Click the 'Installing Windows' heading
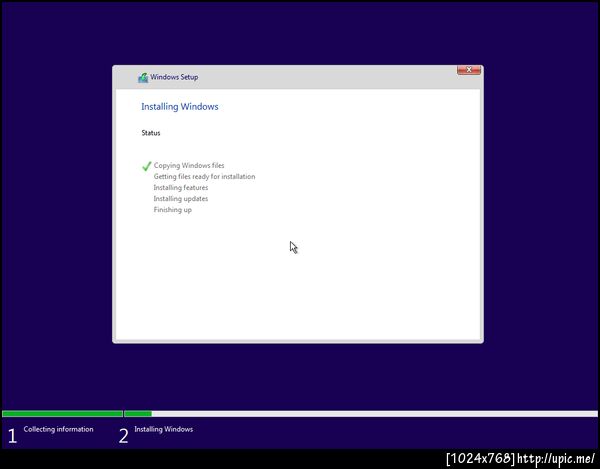Viewport: 600px width, 469px height. pos(180,107)
